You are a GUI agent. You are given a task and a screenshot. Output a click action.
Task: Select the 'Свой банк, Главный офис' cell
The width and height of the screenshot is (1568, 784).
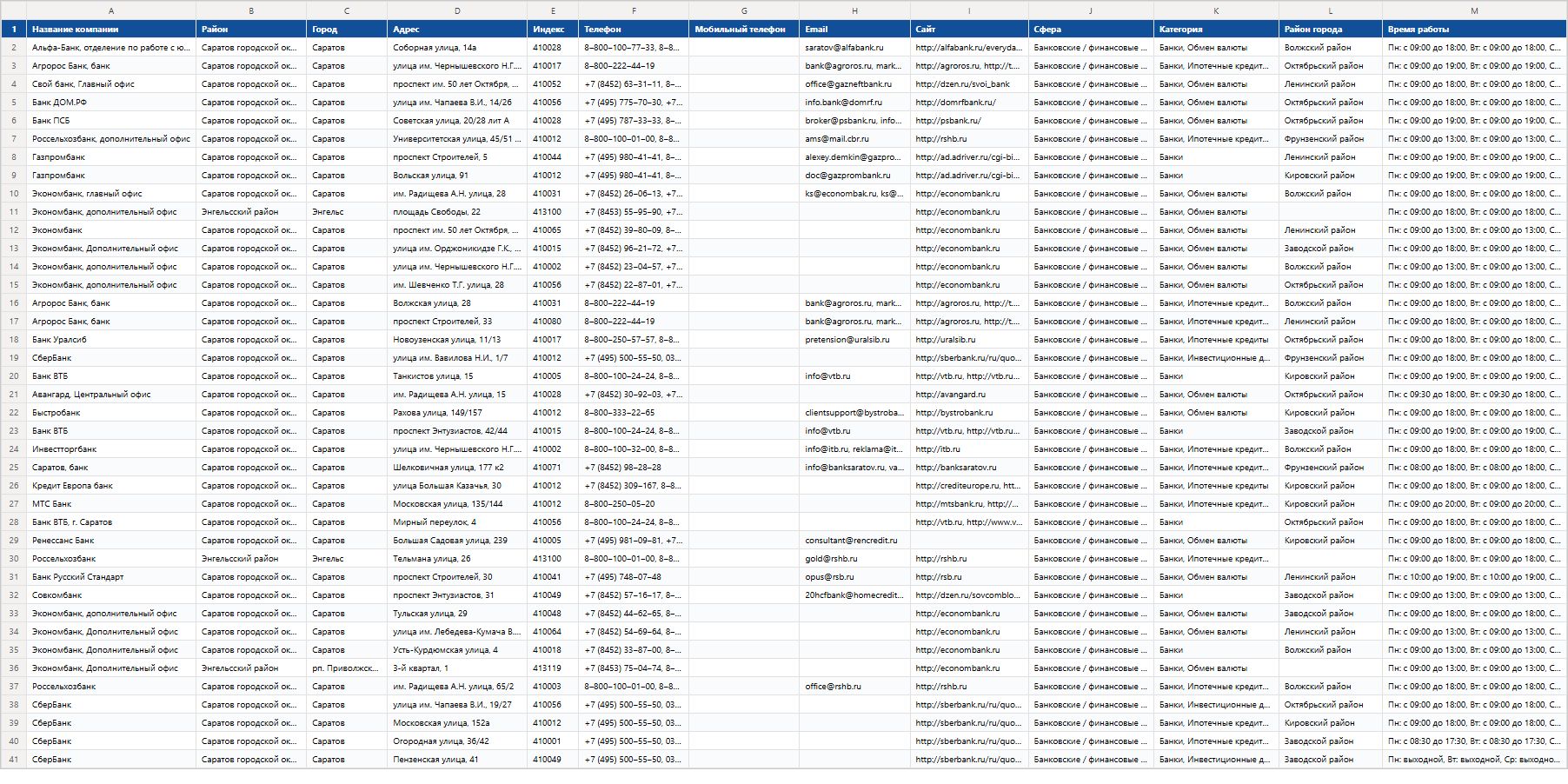pyautogui.click(x=111, y=84)
